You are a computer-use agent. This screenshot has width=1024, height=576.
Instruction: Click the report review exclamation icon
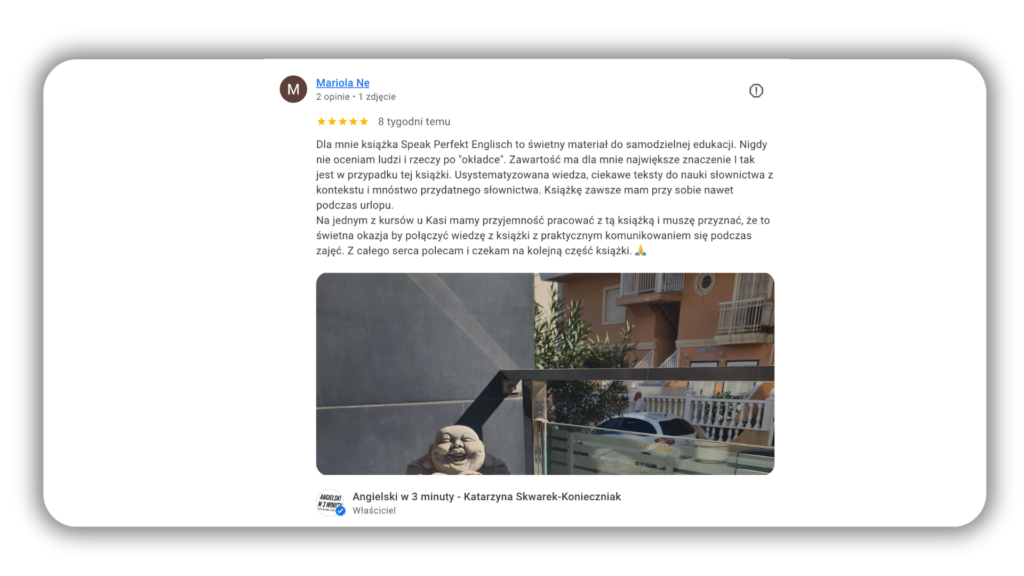(x=756, y=91)
